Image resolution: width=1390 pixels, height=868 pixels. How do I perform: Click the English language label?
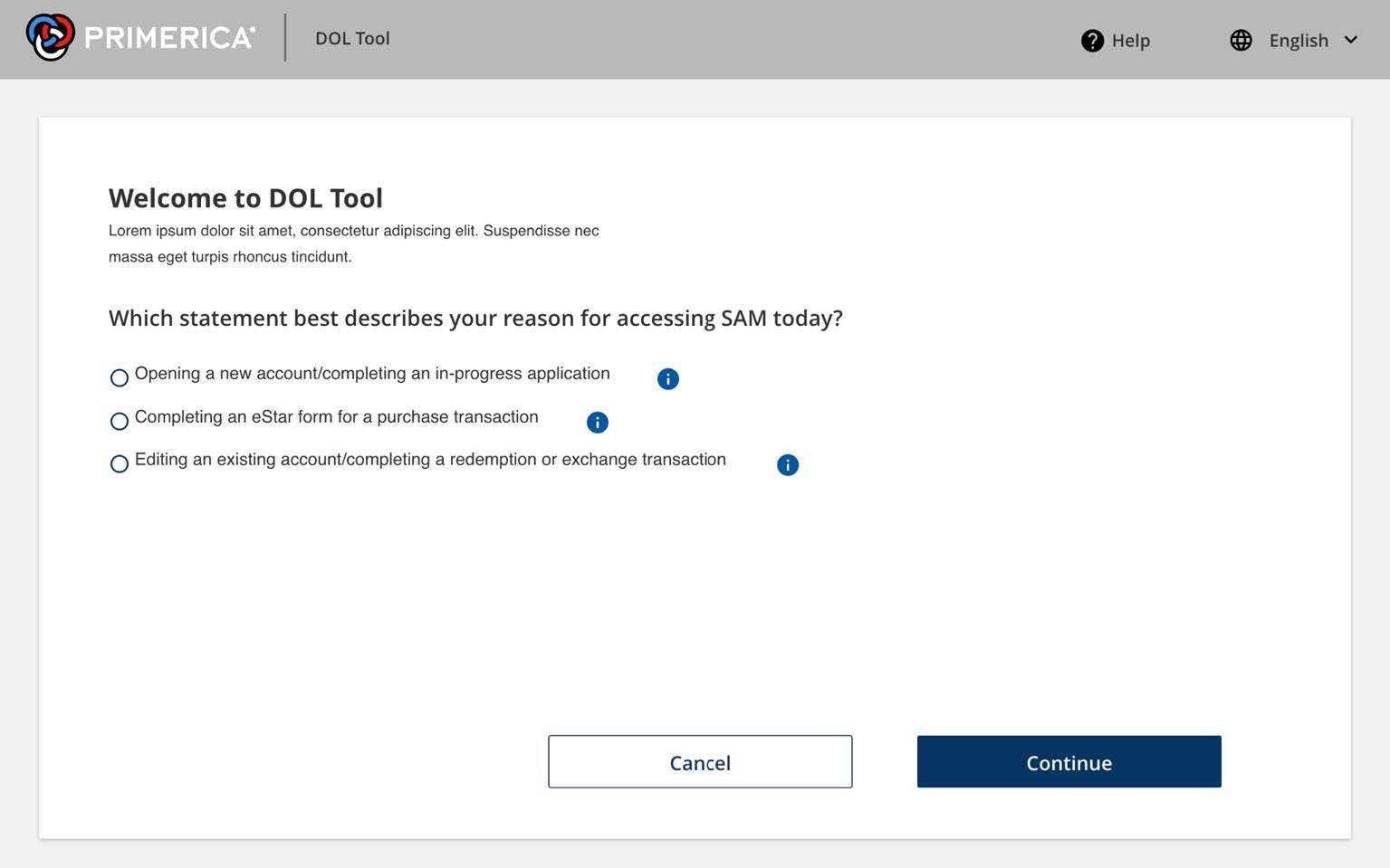pyautogui.click(x=1299, y=41)
